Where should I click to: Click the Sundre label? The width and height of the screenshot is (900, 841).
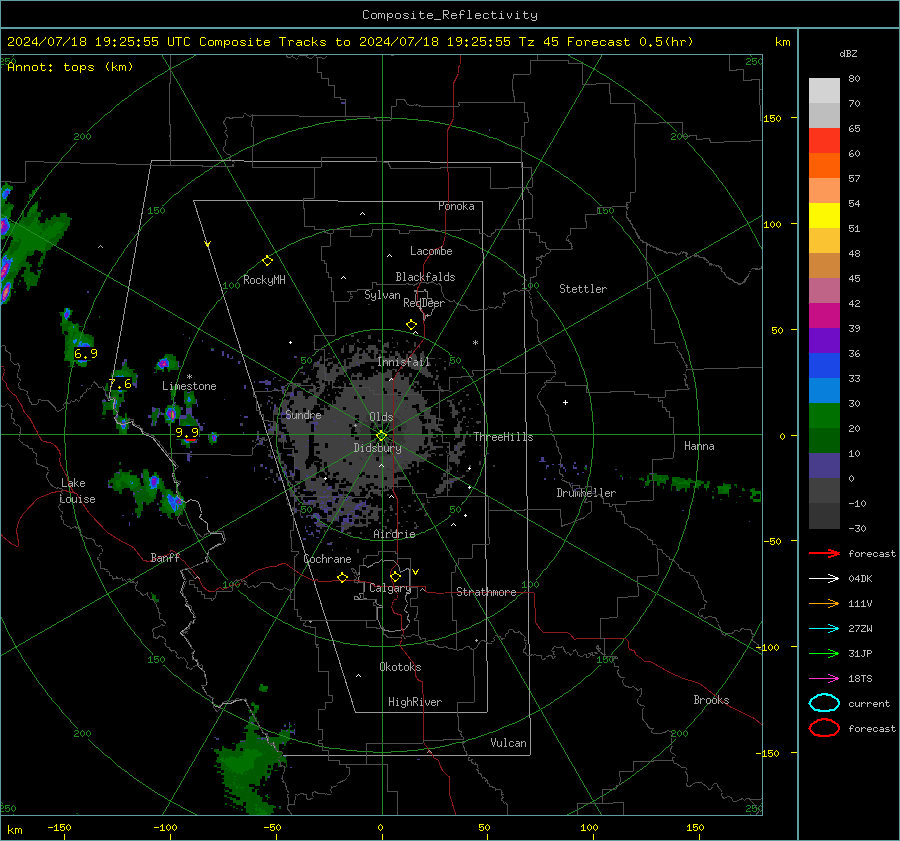coord(303,415)
